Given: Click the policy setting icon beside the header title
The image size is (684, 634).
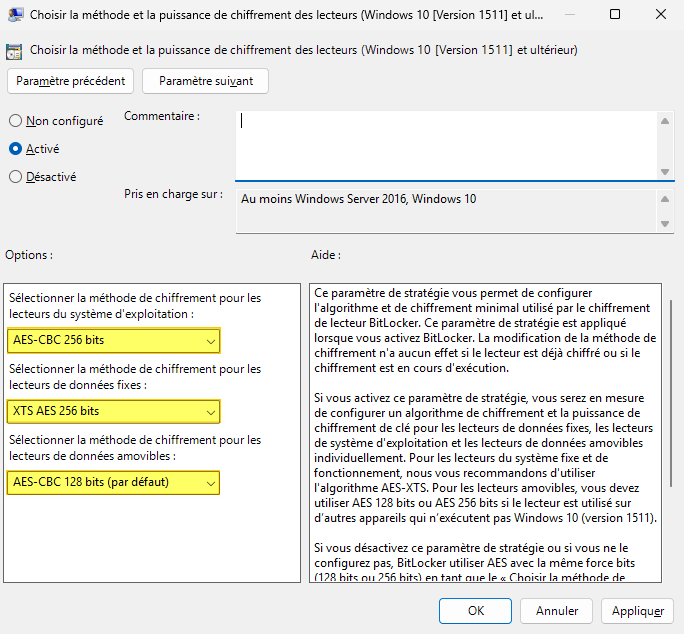Looking at the screenshot, I should (x=14, y=51).
